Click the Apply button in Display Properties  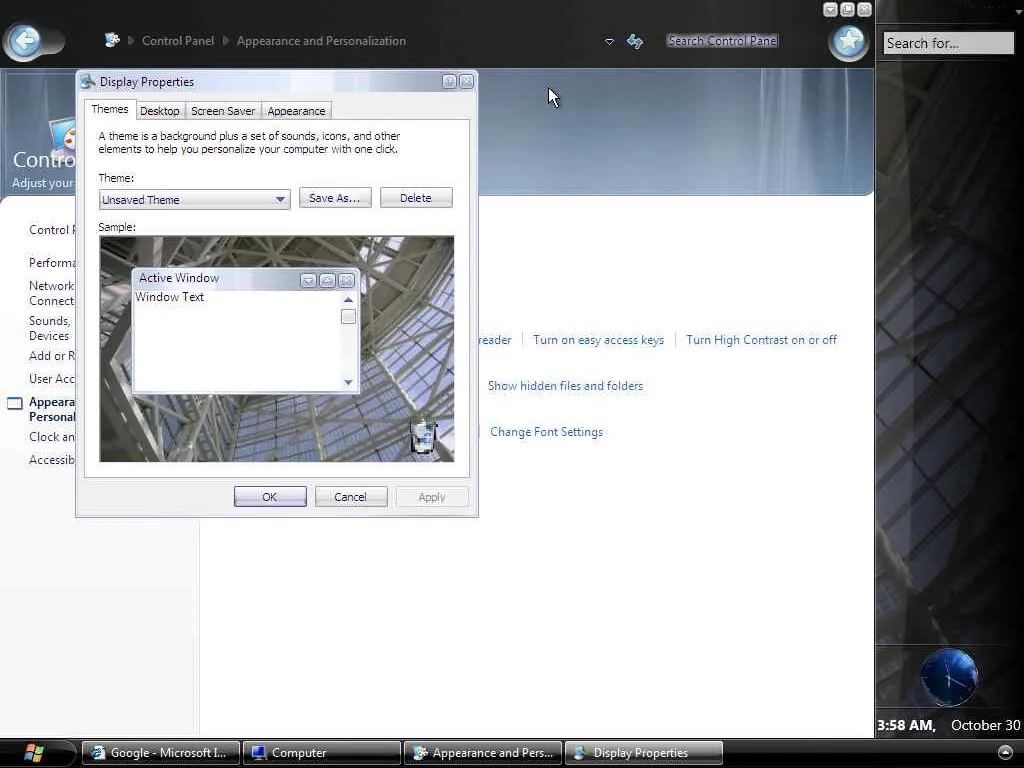tap(432, 497)
